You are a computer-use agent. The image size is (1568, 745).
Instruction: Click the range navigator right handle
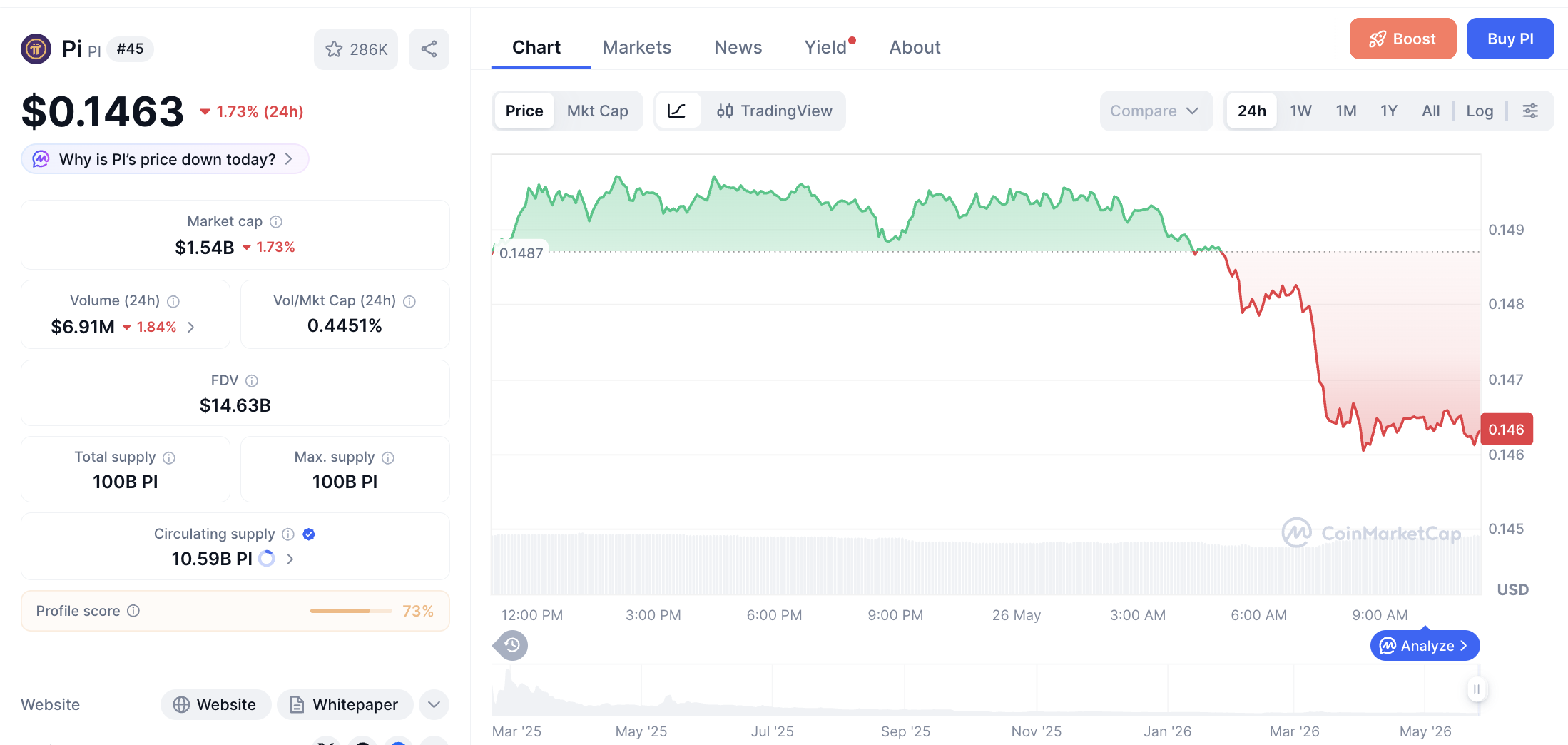1476,689
